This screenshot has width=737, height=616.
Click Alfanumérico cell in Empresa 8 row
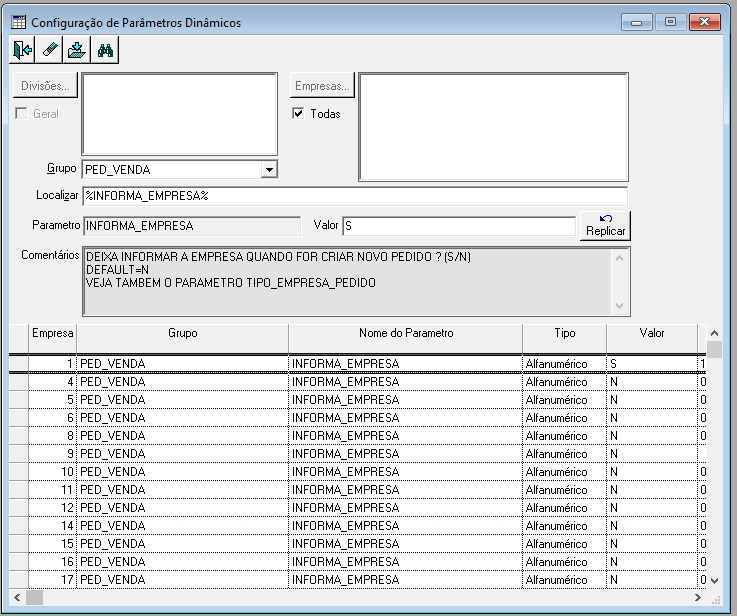[x=565, y=436]
